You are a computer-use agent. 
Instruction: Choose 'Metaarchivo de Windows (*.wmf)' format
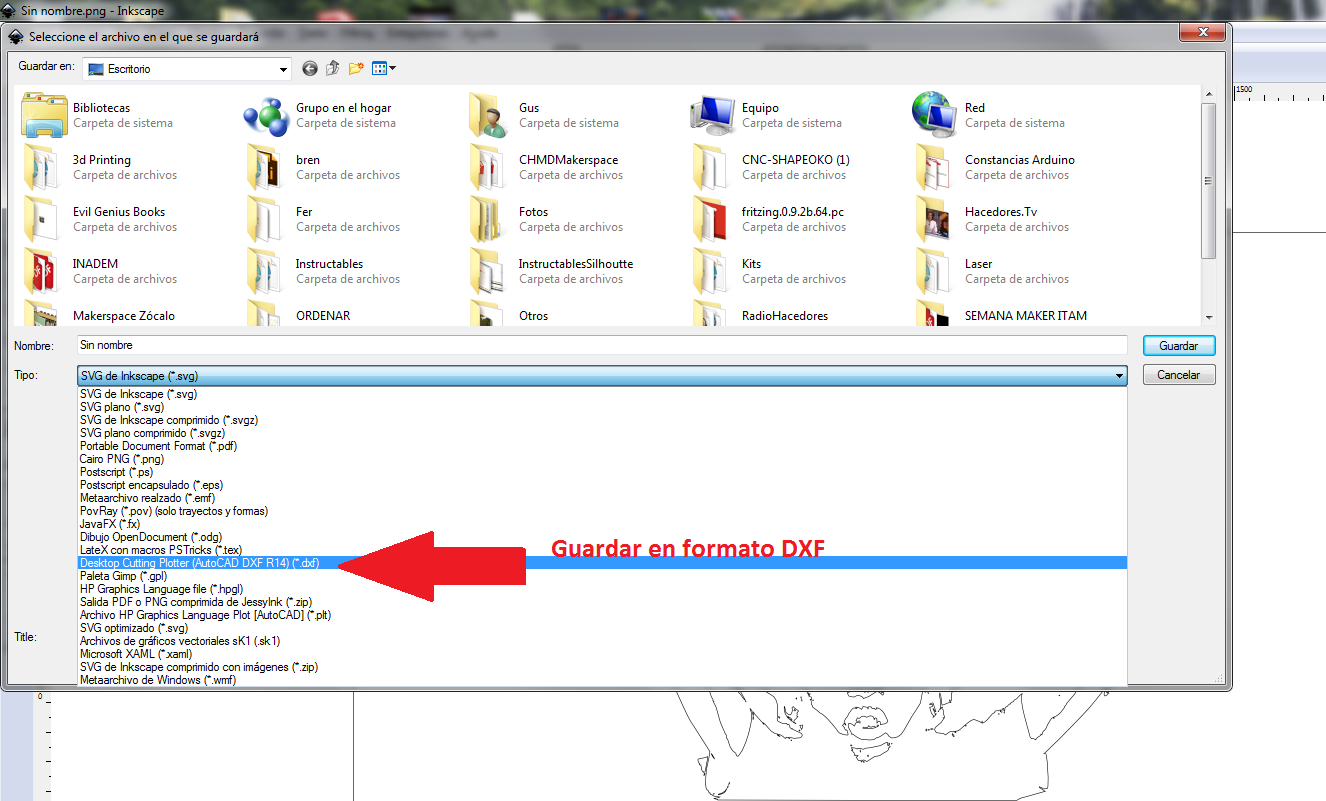[602, 680]
